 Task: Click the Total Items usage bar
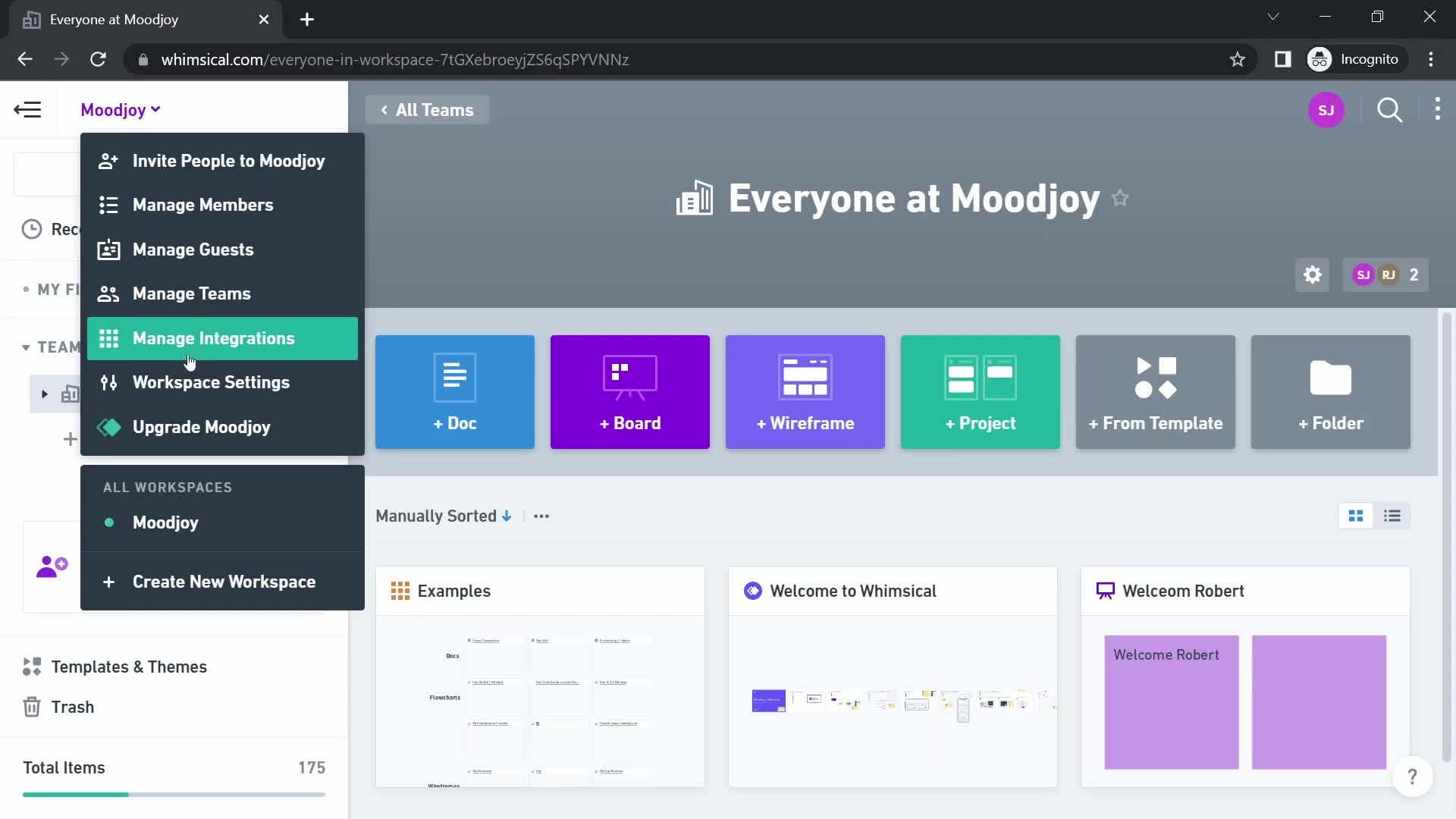(x=174, y=795)
